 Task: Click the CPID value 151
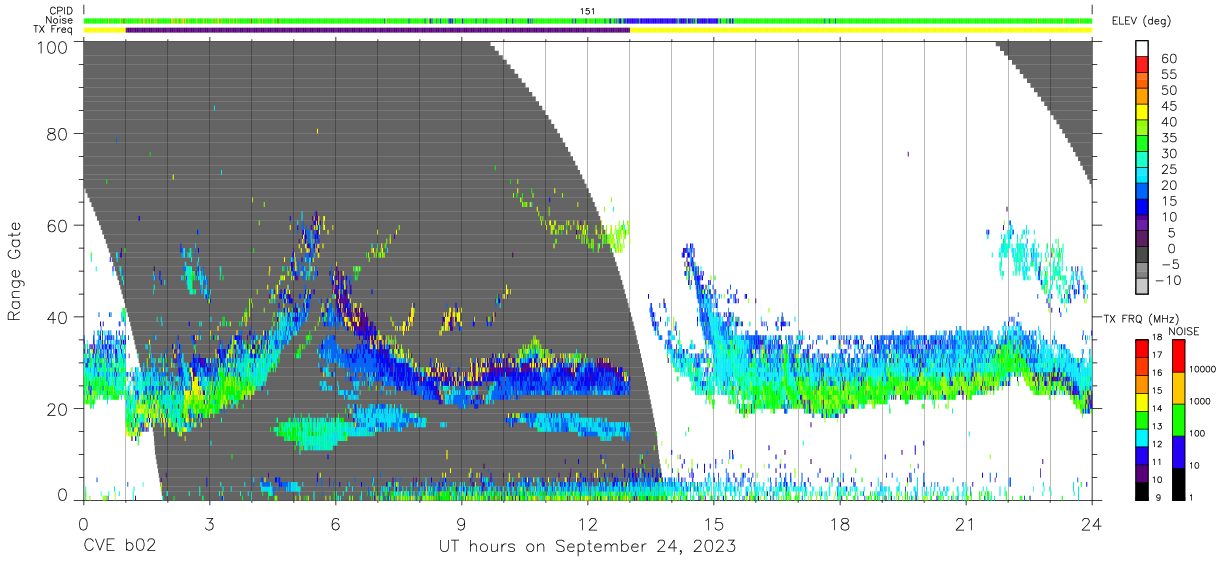click(x=588, y=11)
